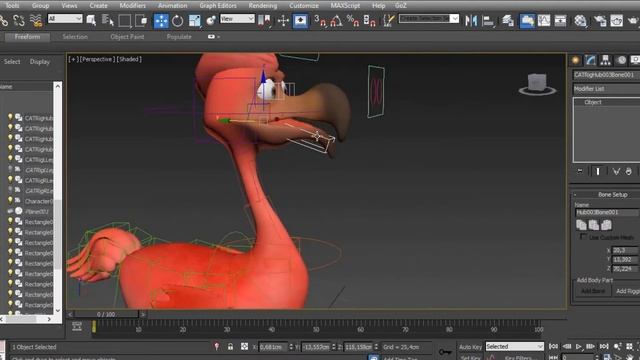The image size is (640, 360).
Task: Click the Mirror tool icon
Action: pos(471,20)
